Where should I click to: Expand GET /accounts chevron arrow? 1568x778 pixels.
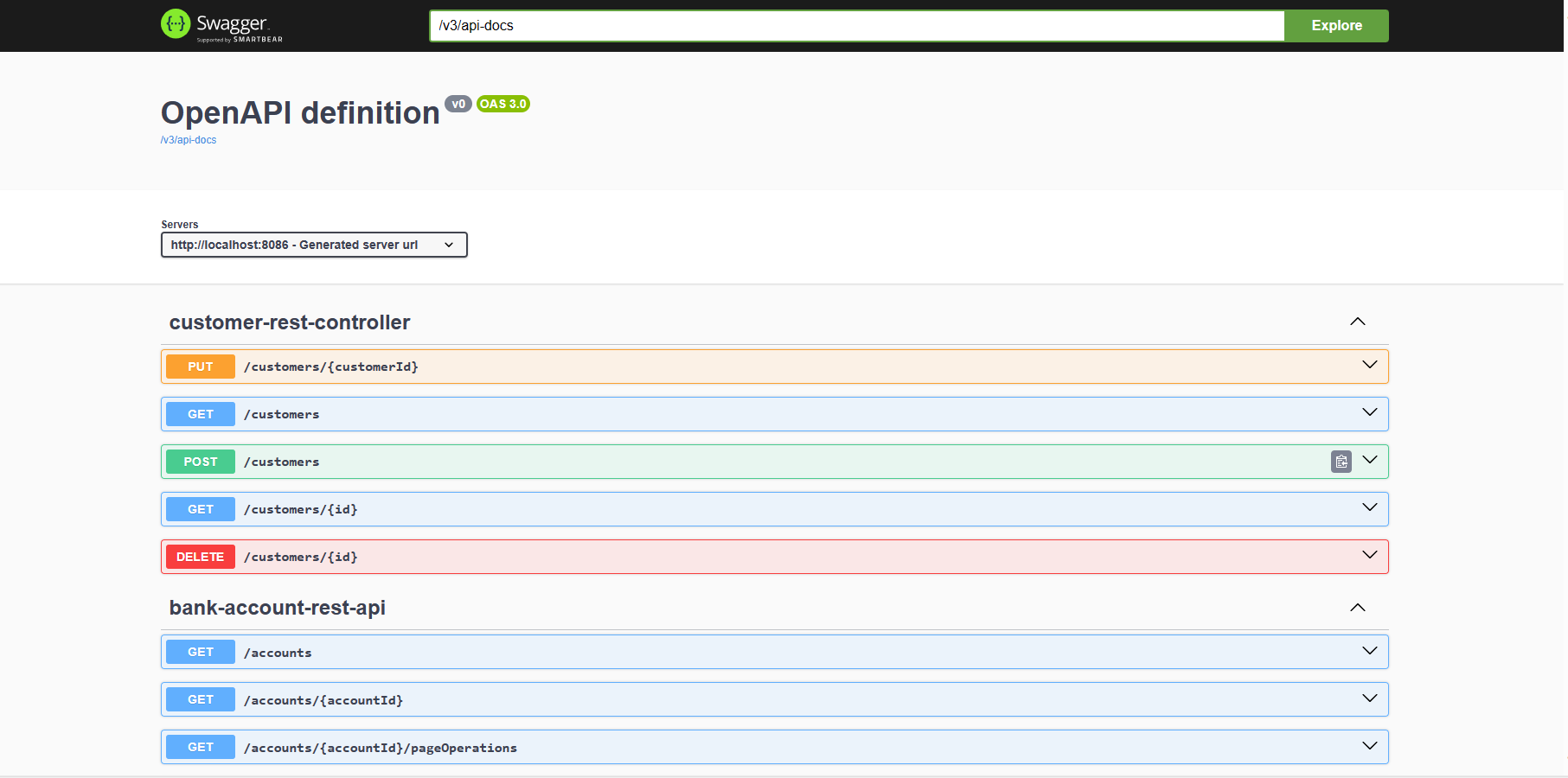point(1370,651)
